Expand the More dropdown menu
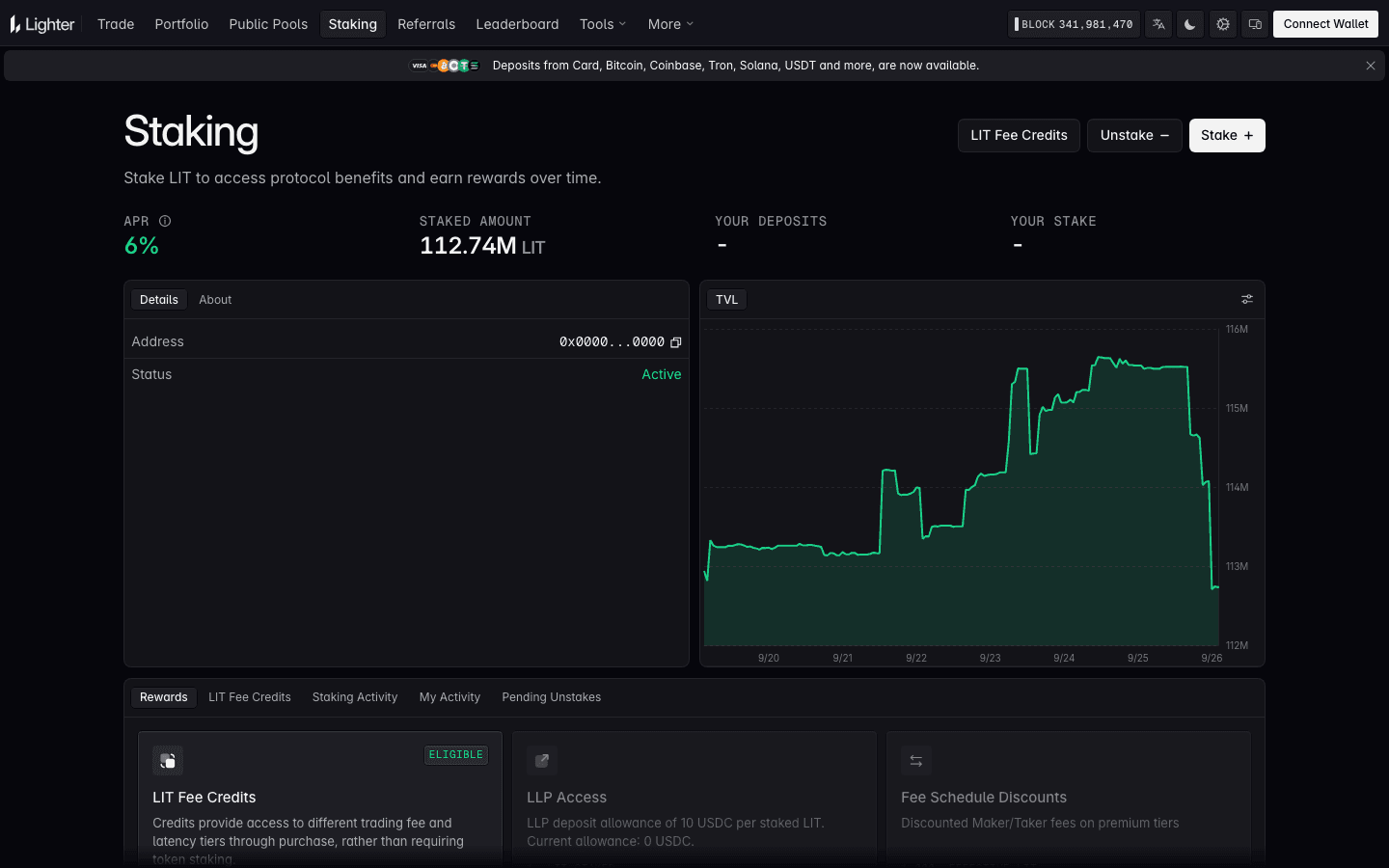This screenshot has width=1389, height=868. (x=670, y=24)
